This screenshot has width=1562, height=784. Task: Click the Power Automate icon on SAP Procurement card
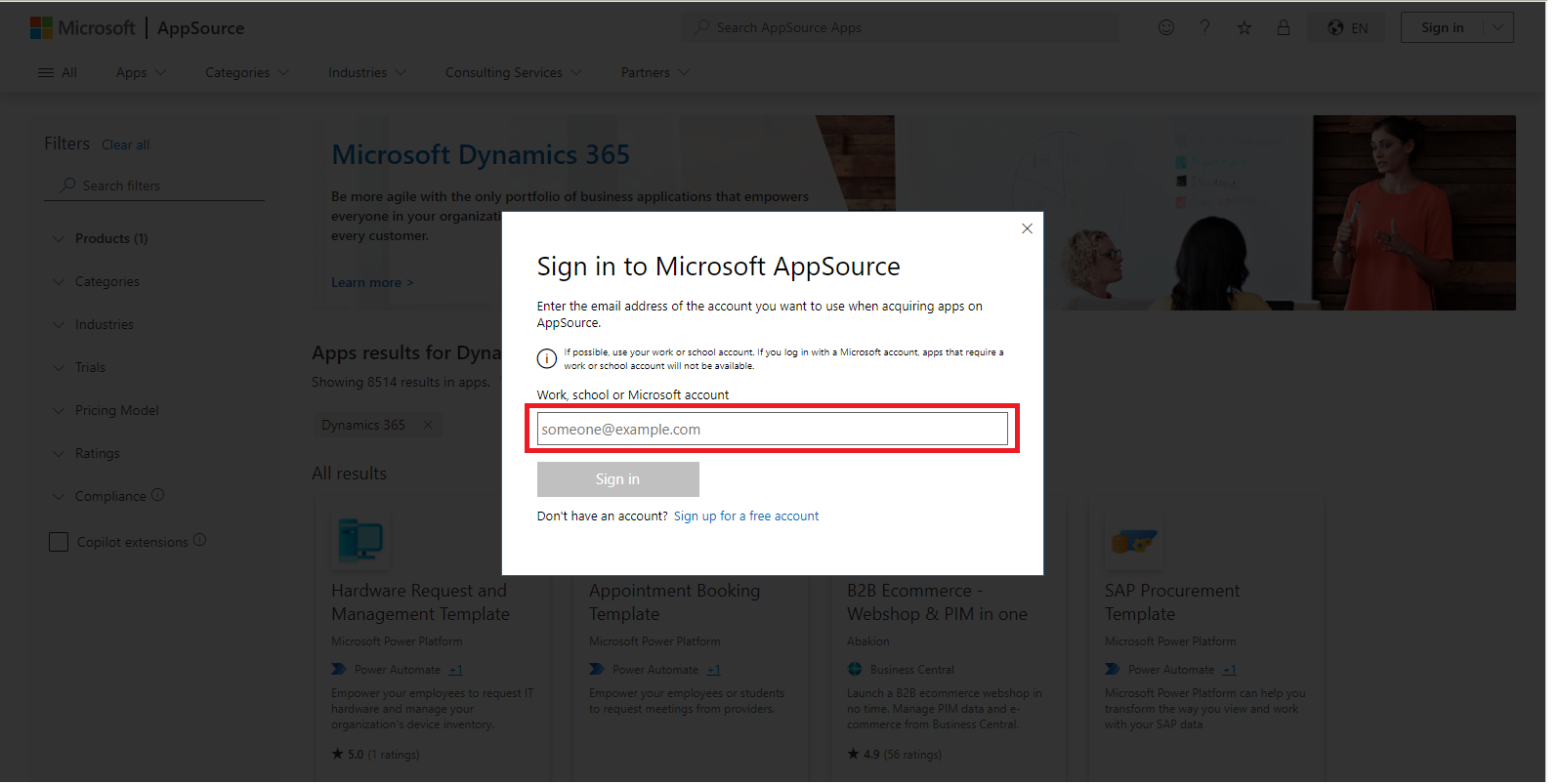tap(1113, 670)
